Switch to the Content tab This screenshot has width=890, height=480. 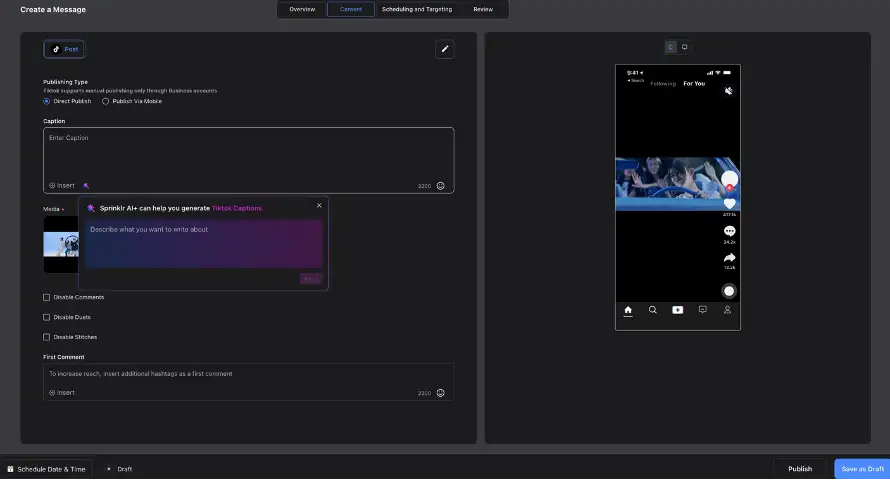tap(351, 9)
